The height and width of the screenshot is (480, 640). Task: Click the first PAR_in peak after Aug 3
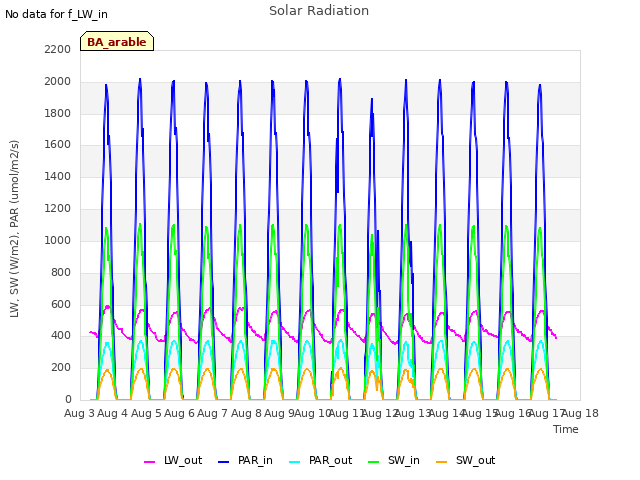point(106,85)
